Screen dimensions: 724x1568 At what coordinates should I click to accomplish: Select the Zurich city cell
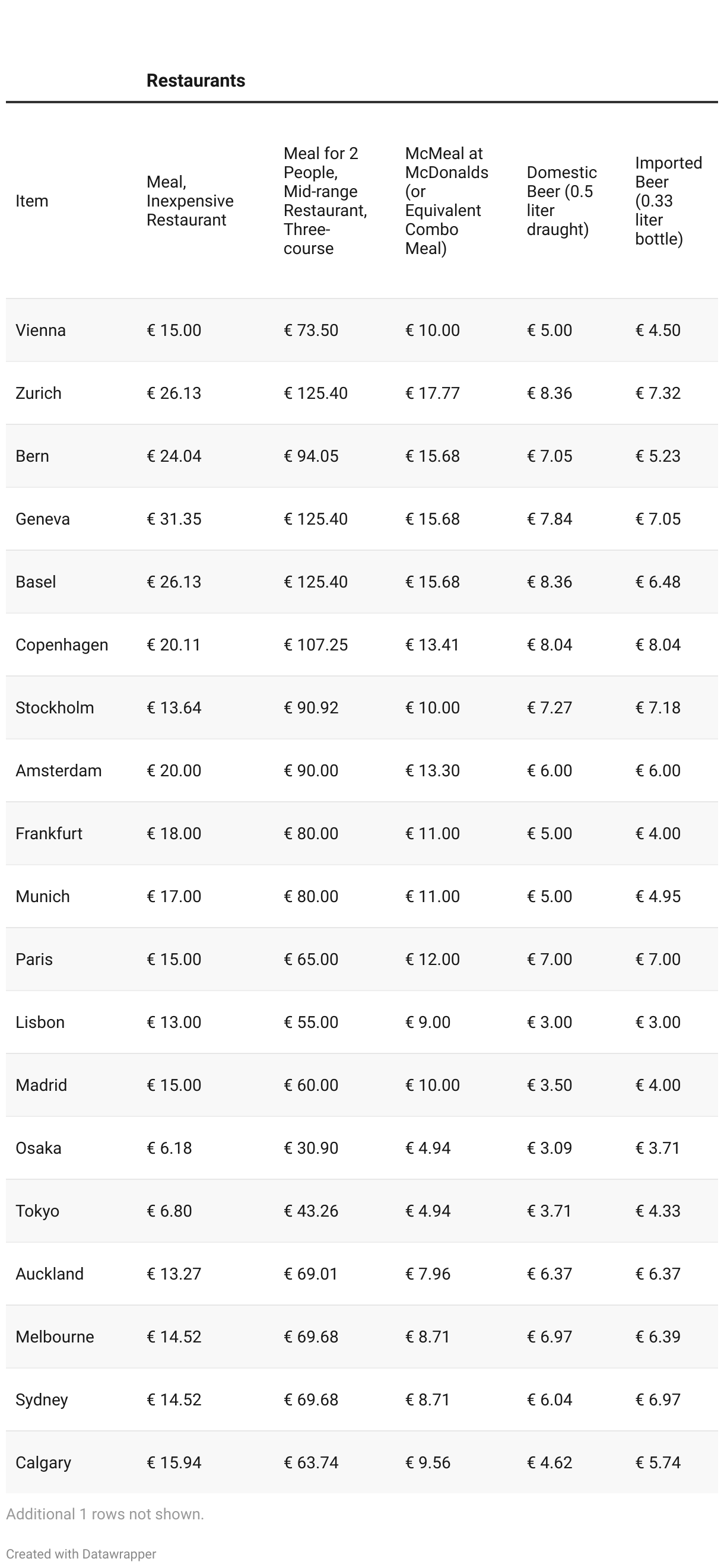point(39,393)
